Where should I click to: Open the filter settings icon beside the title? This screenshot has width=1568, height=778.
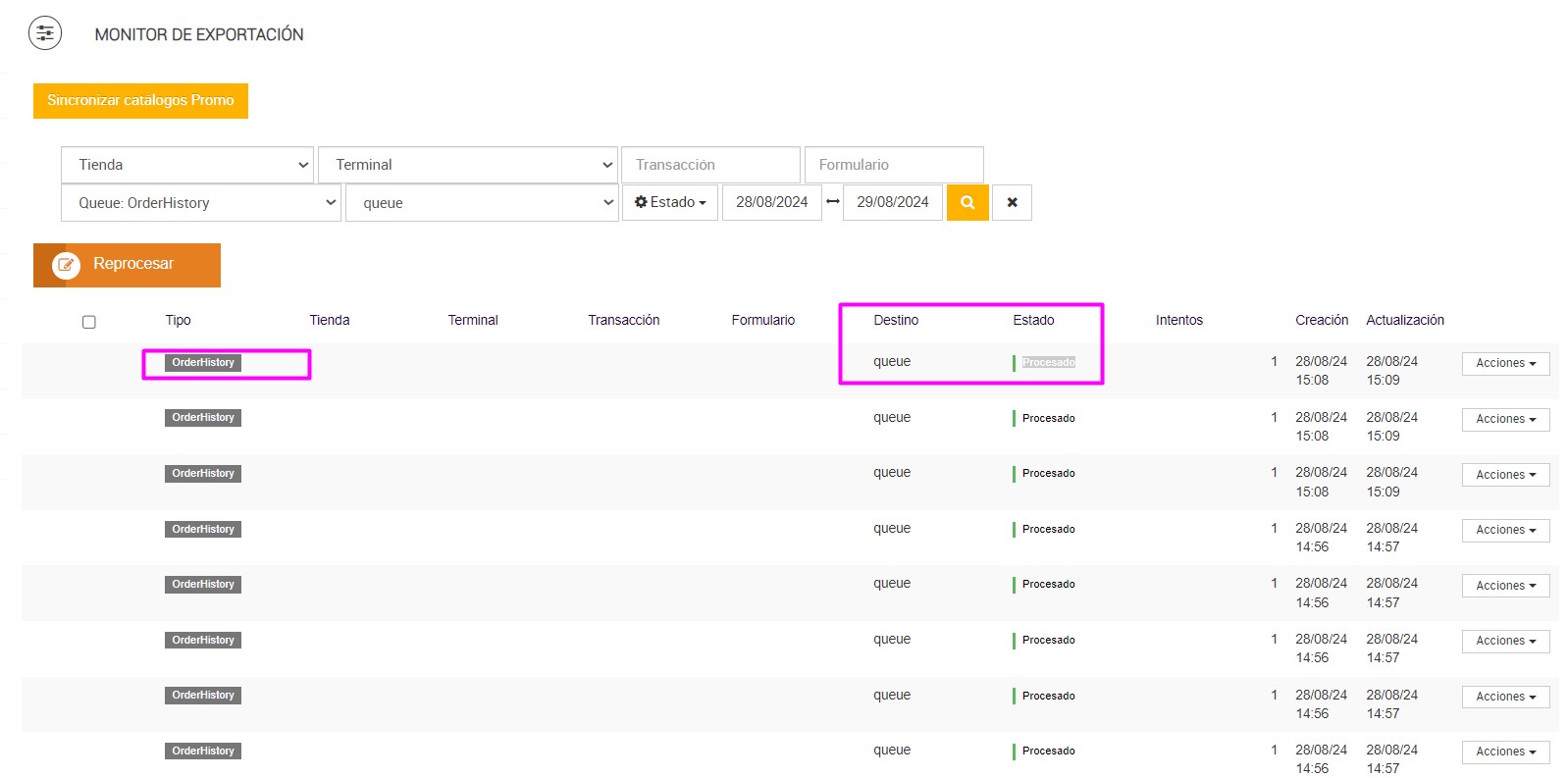point(45,33)
